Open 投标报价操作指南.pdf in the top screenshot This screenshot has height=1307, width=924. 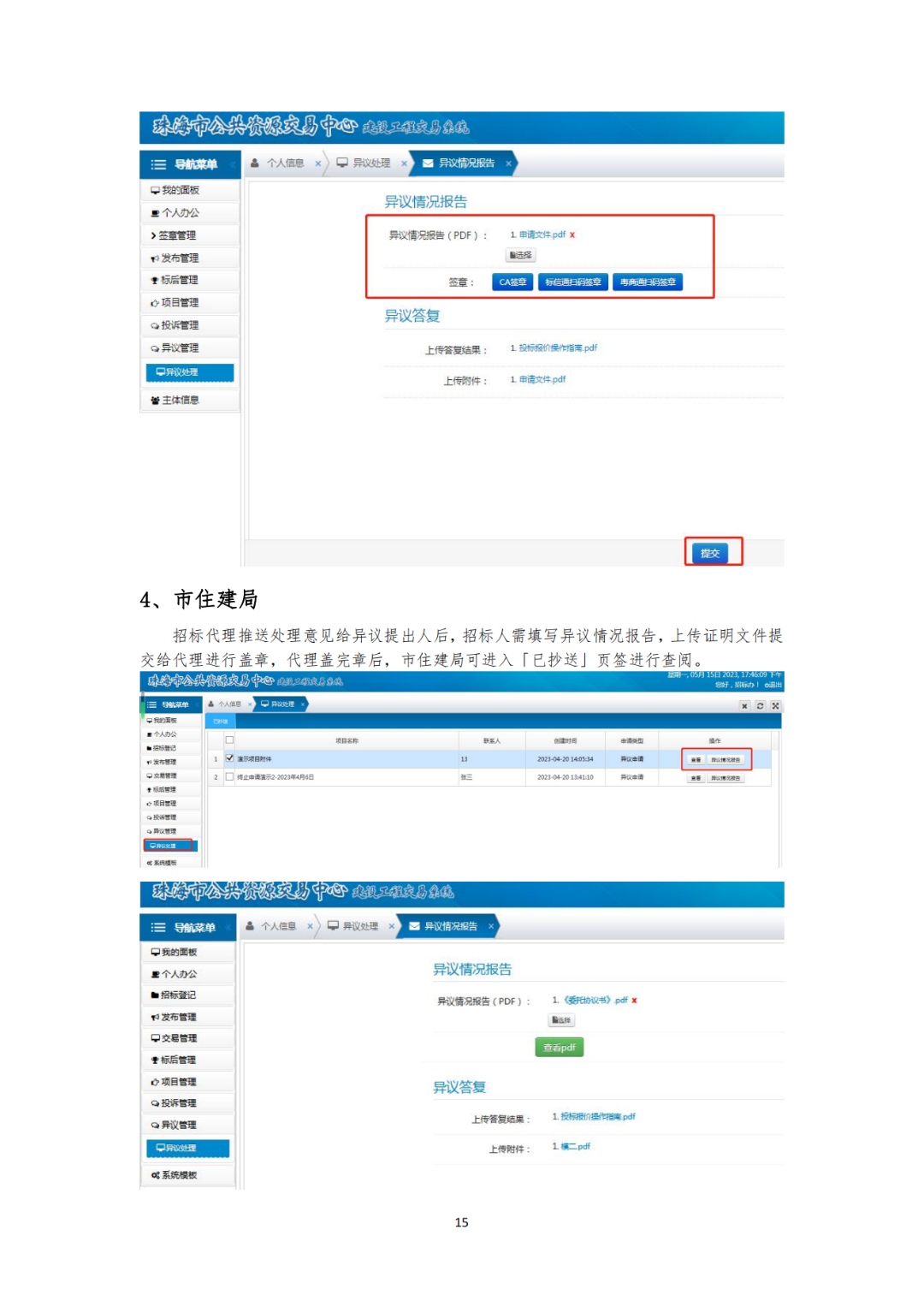pos(558,348)
